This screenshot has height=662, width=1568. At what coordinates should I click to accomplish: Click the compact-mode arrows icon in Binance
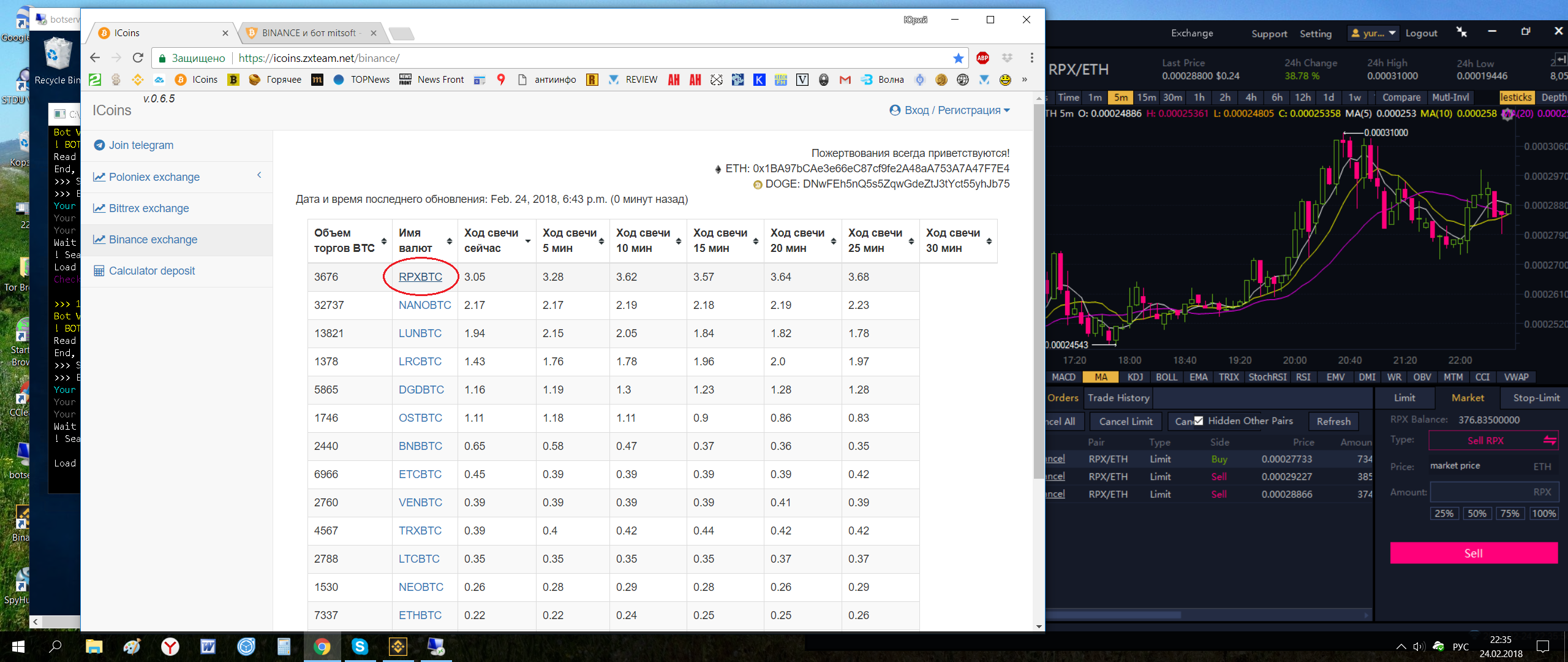1461,32
